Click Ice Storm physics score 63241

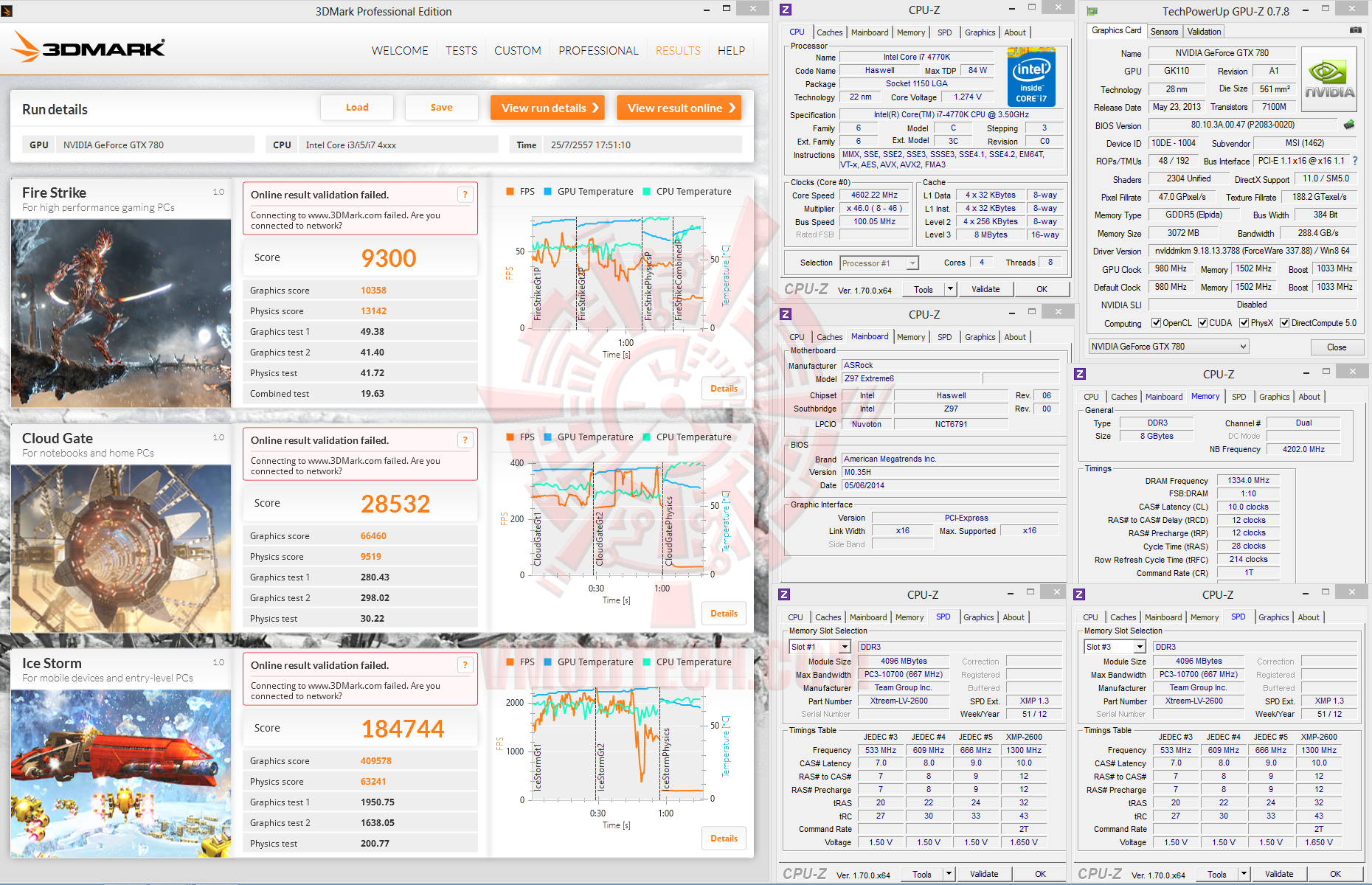(373, 782)
